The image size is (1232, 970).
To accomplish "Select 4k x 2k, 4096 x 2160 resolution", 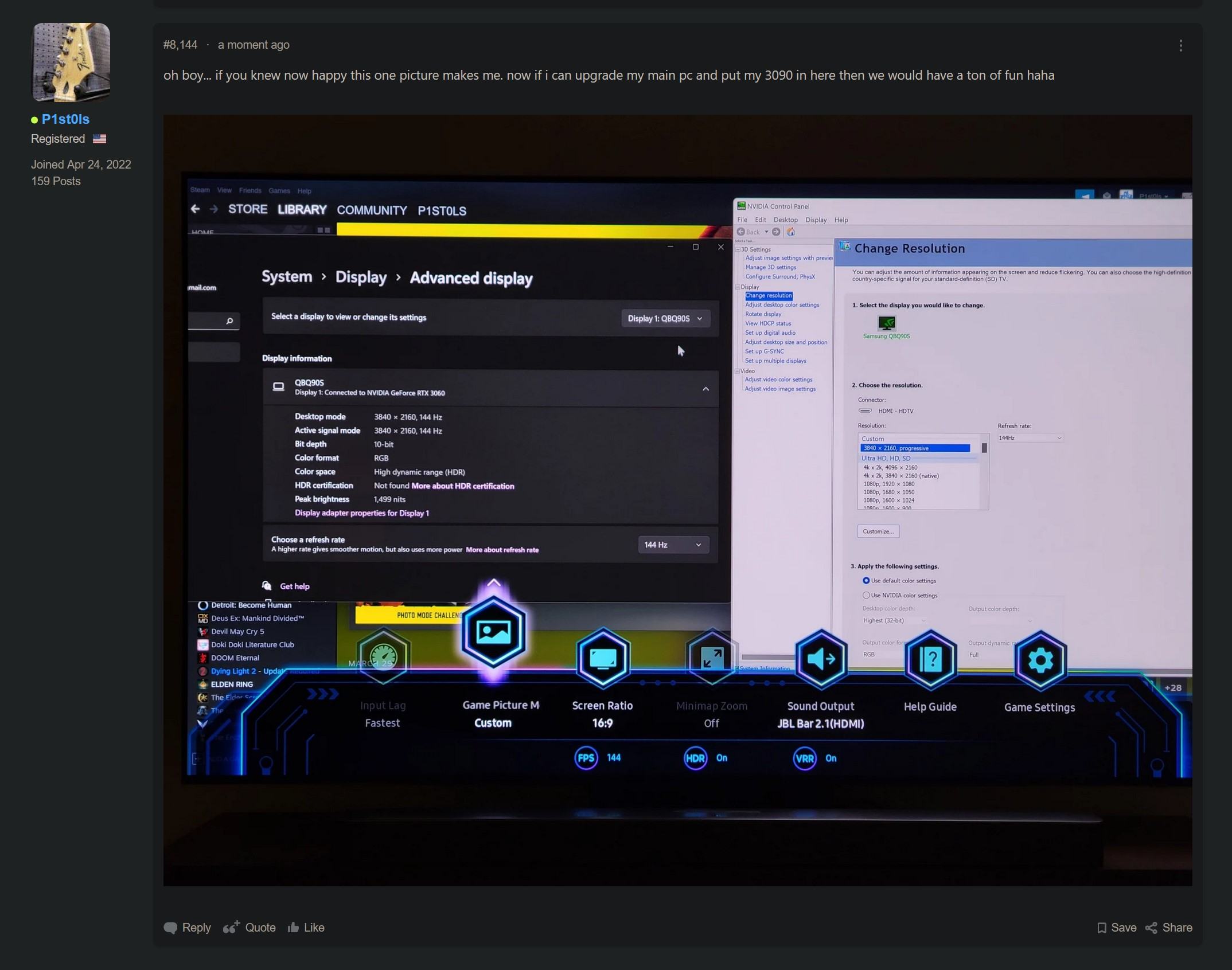I will [x=890, y=467].
